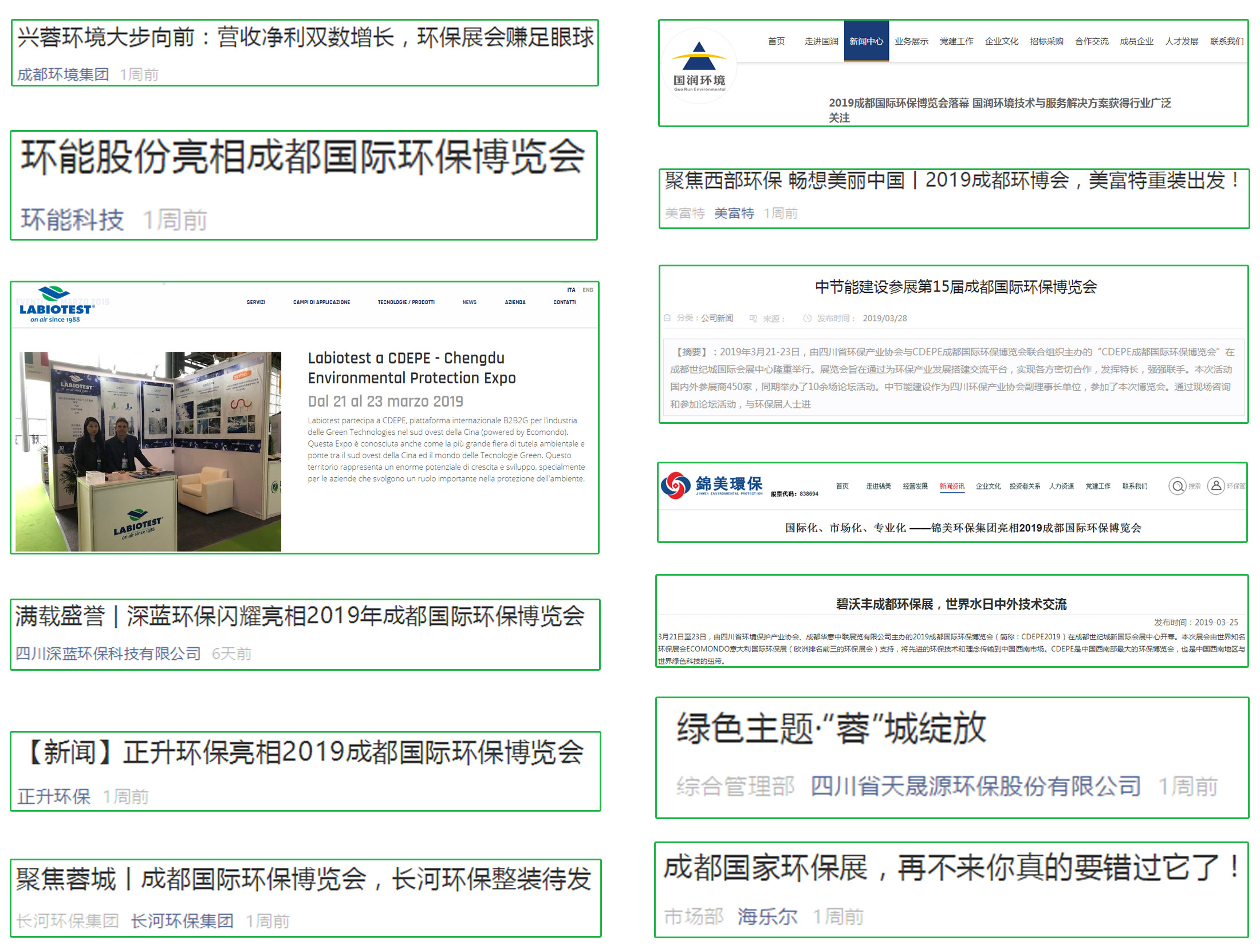Screen dimensions: 1260x952
Task: Click heading Labiotest a CDEPE
Action: (x=412, y=368)
